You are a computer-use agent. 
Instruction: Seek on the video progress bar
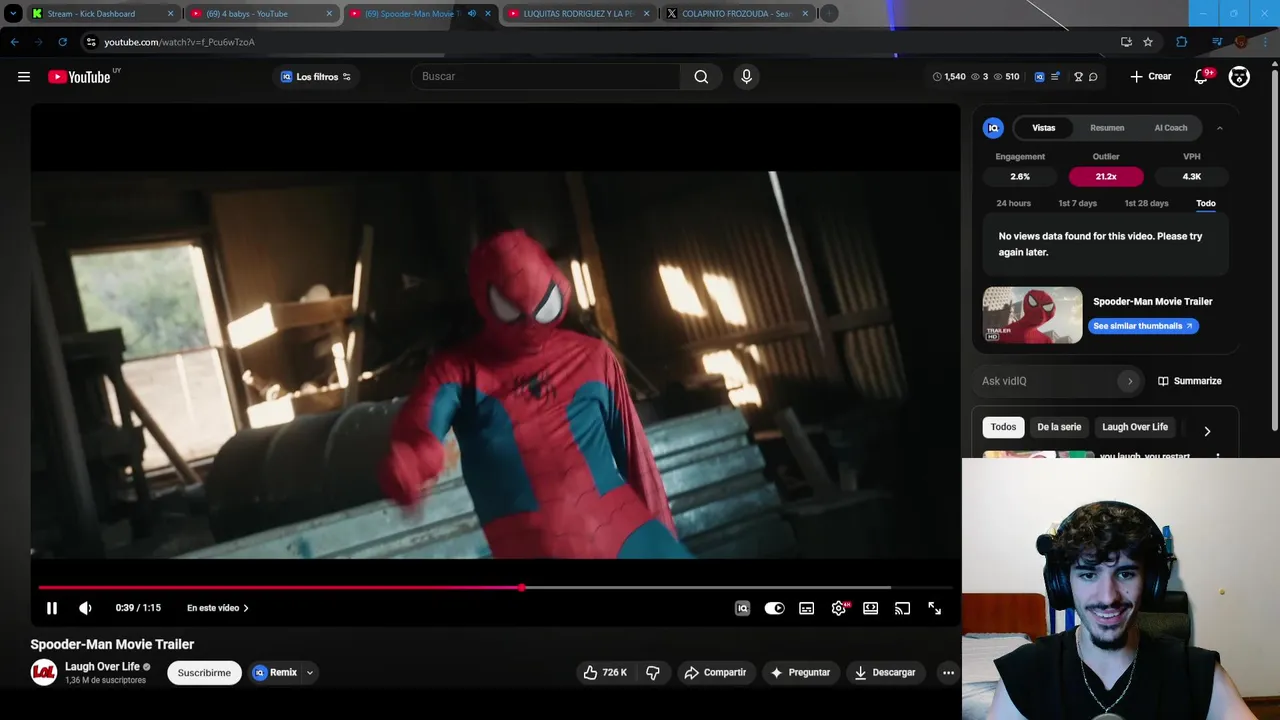tap(496, 588)
